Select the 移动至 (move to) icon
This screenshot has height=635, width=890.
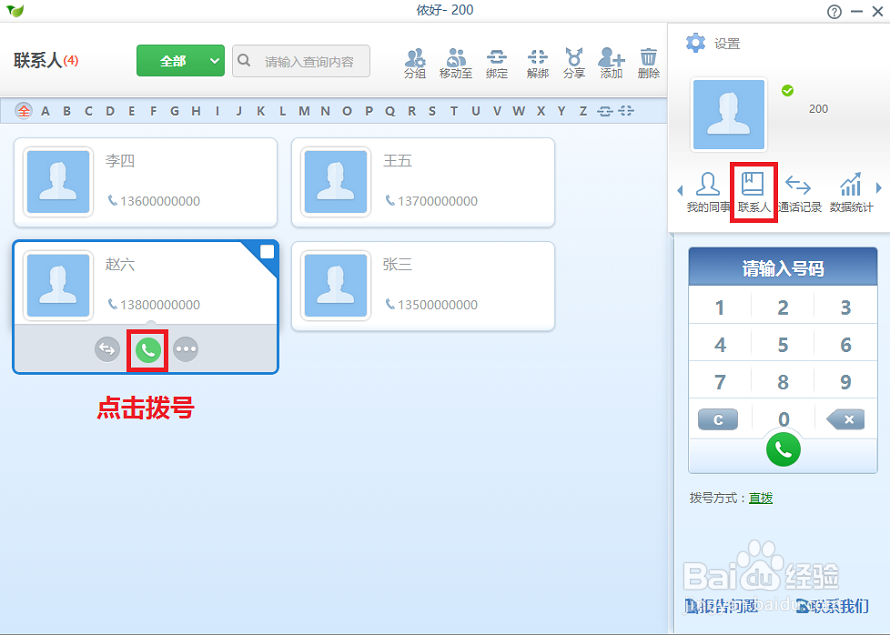pyautogui.click(x=456, y=60)
